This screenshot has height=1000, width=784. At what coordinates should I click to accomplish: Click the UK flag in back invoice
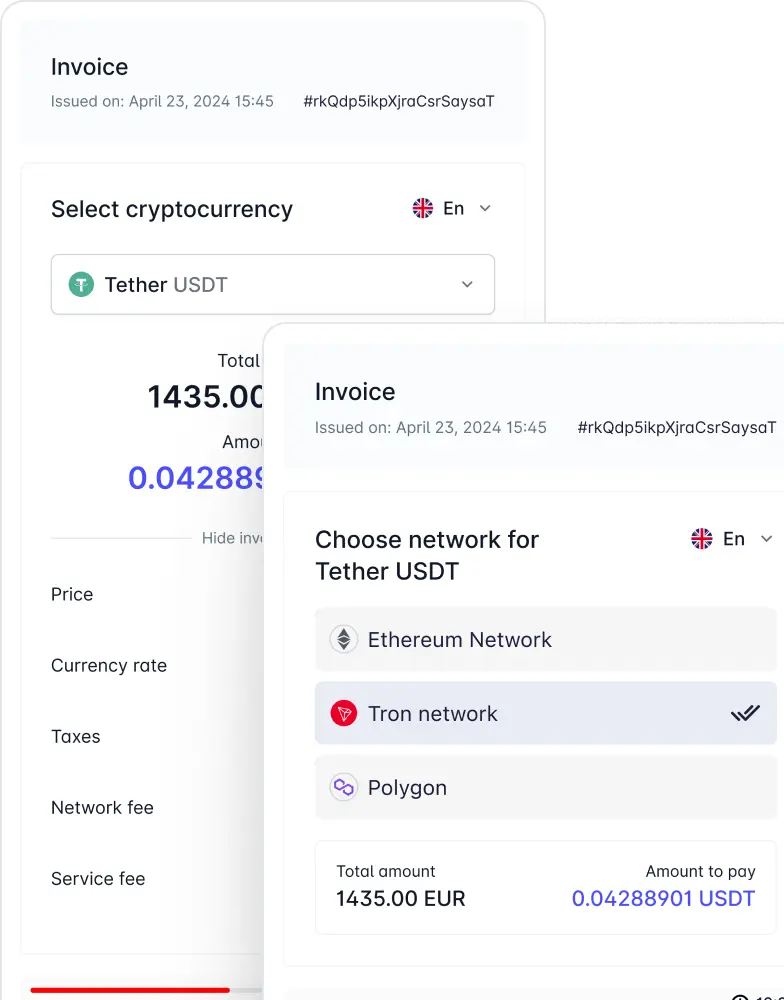pyautogui.click(x=423, y=208)
